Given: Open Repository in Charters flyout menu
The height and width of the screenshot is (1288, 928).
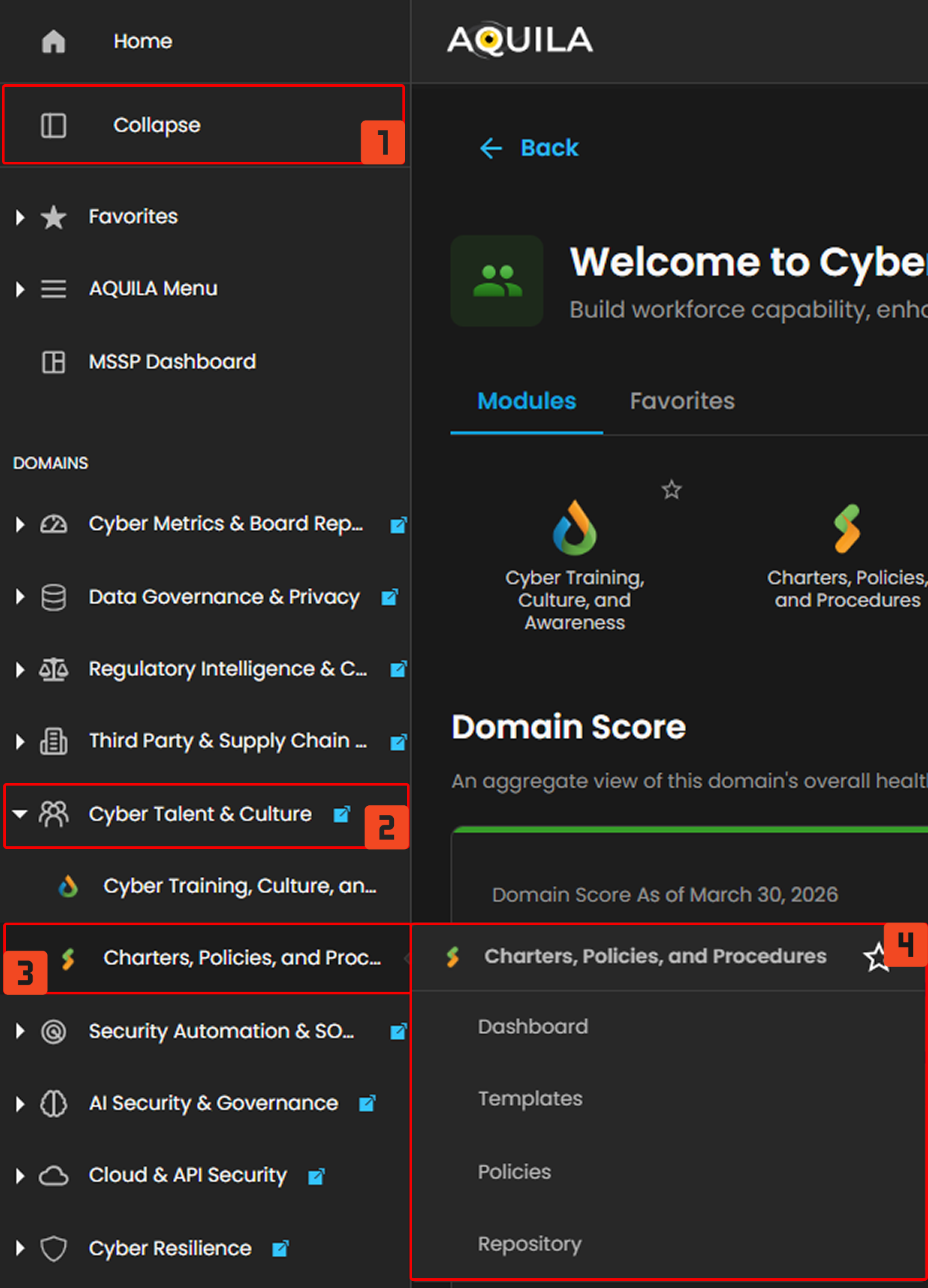Looking at the screenshot, I should [530, 1244].
